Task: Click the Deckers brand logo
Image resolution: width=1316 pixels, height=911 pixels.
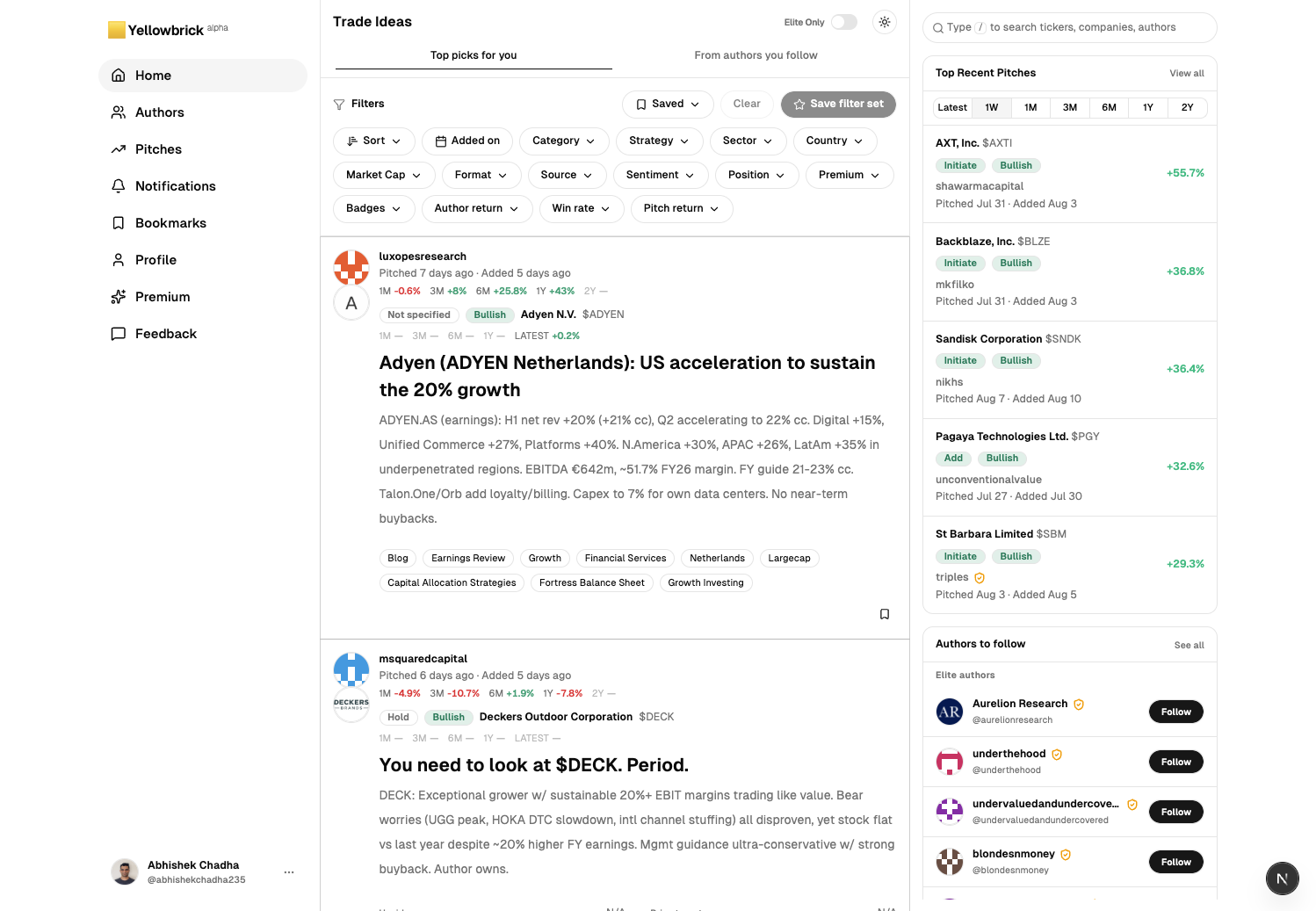Action: (351, 705)
